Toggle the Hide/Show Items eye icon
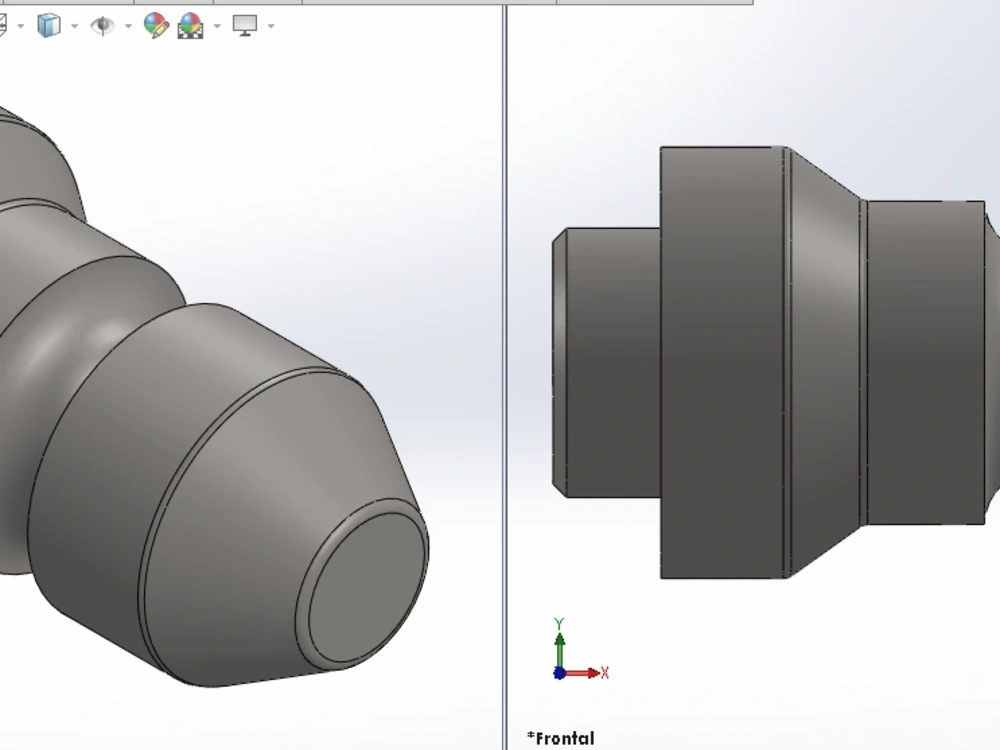 coord(101,26)
